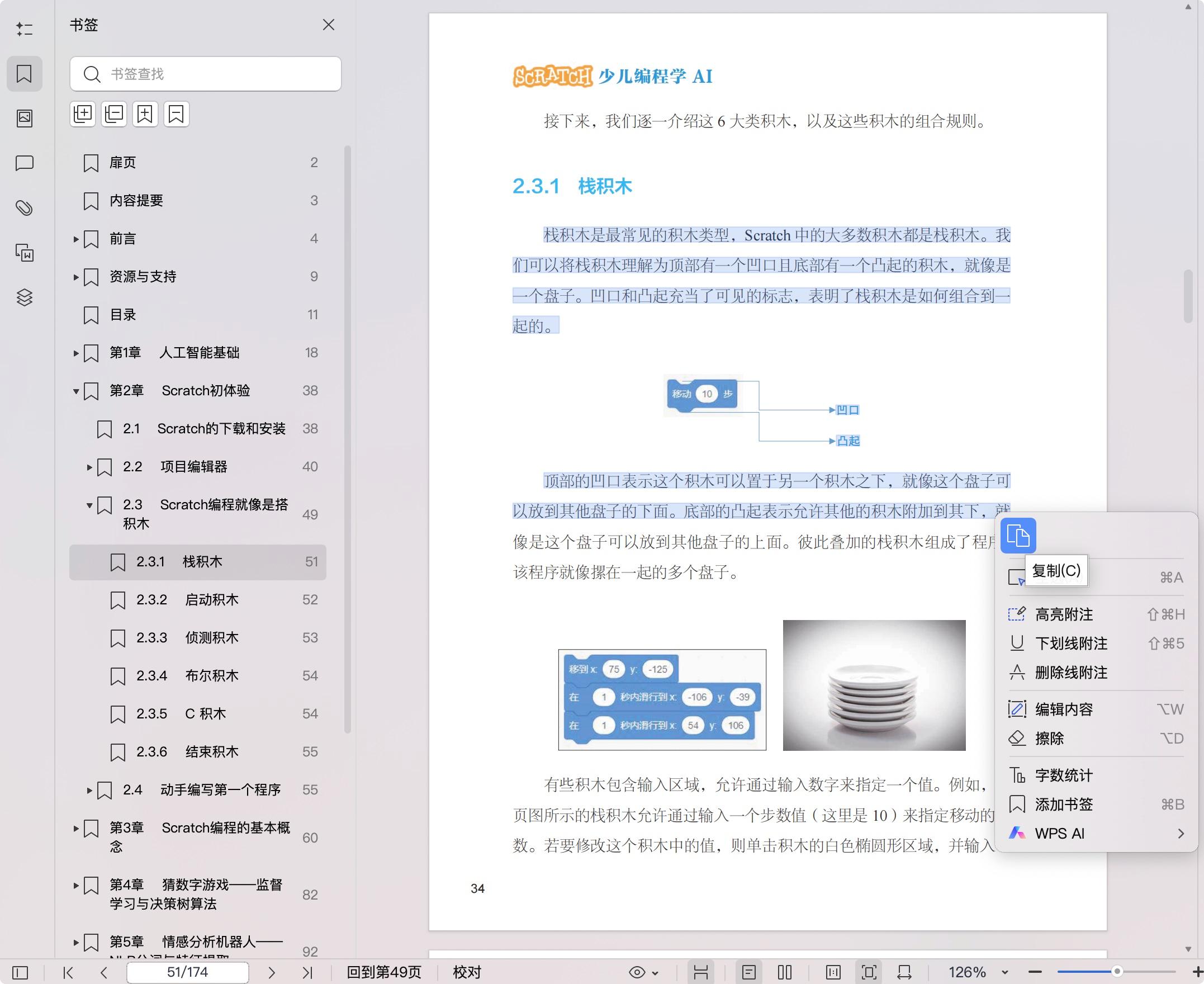The height and width of the screenshot is (984, 1204).
Task: Open the outline list icon in left sidebar
Action: (x=25, y=29)
